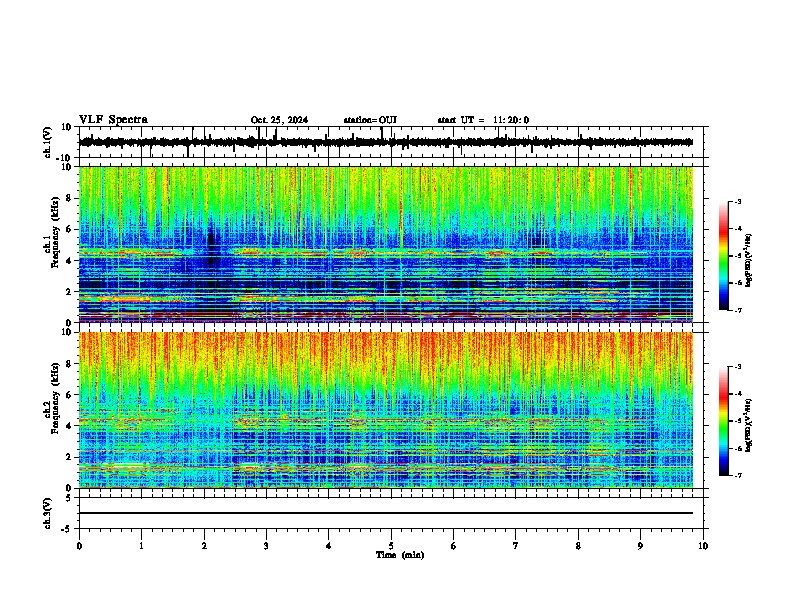
Task: Click the "-3" tick on ch.2 color bar
Action: [737, 367]
